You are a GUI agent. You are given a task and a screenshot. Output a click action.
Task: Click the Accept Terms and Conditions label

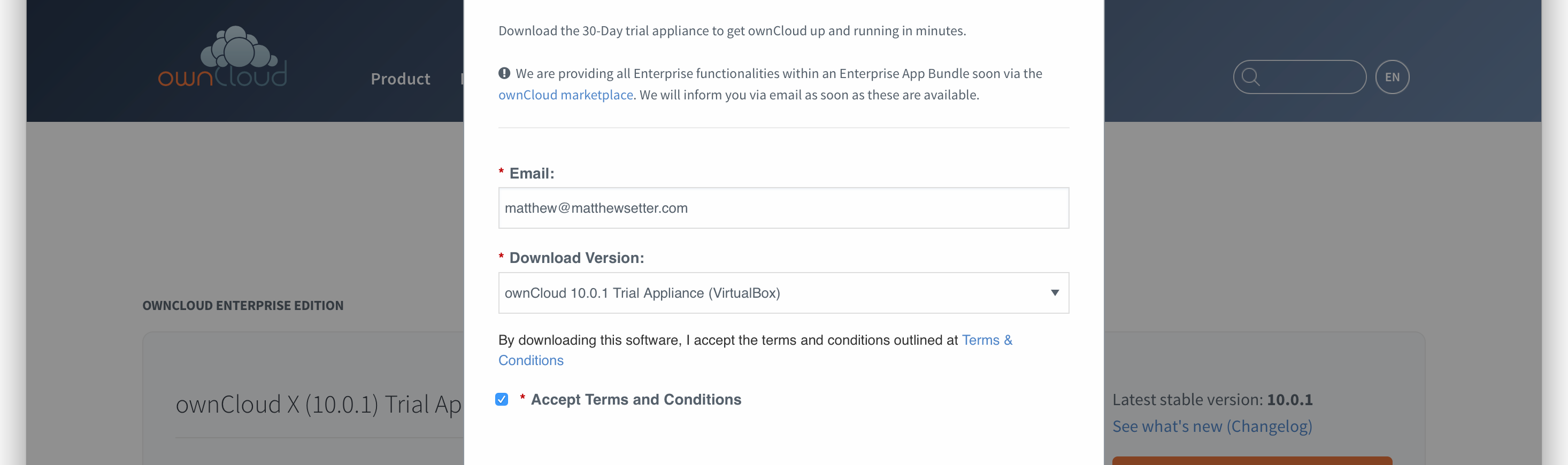[x=635, y=399]
